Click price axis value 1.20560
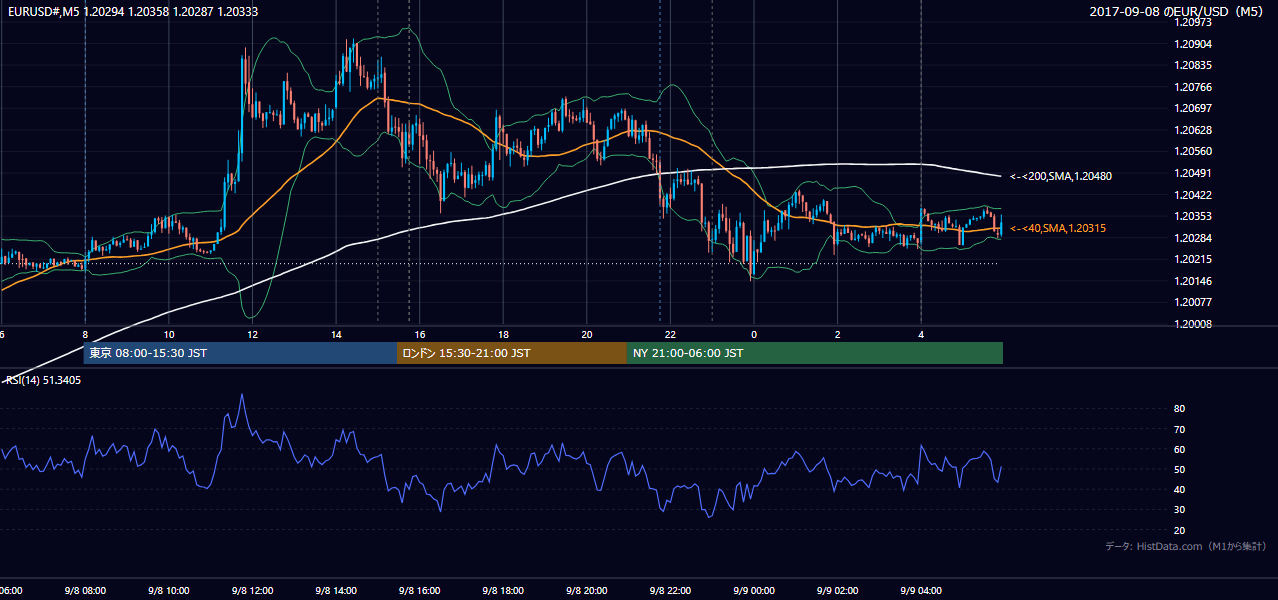Viewport: 1278px width, 600px height. click(1194, 152)
